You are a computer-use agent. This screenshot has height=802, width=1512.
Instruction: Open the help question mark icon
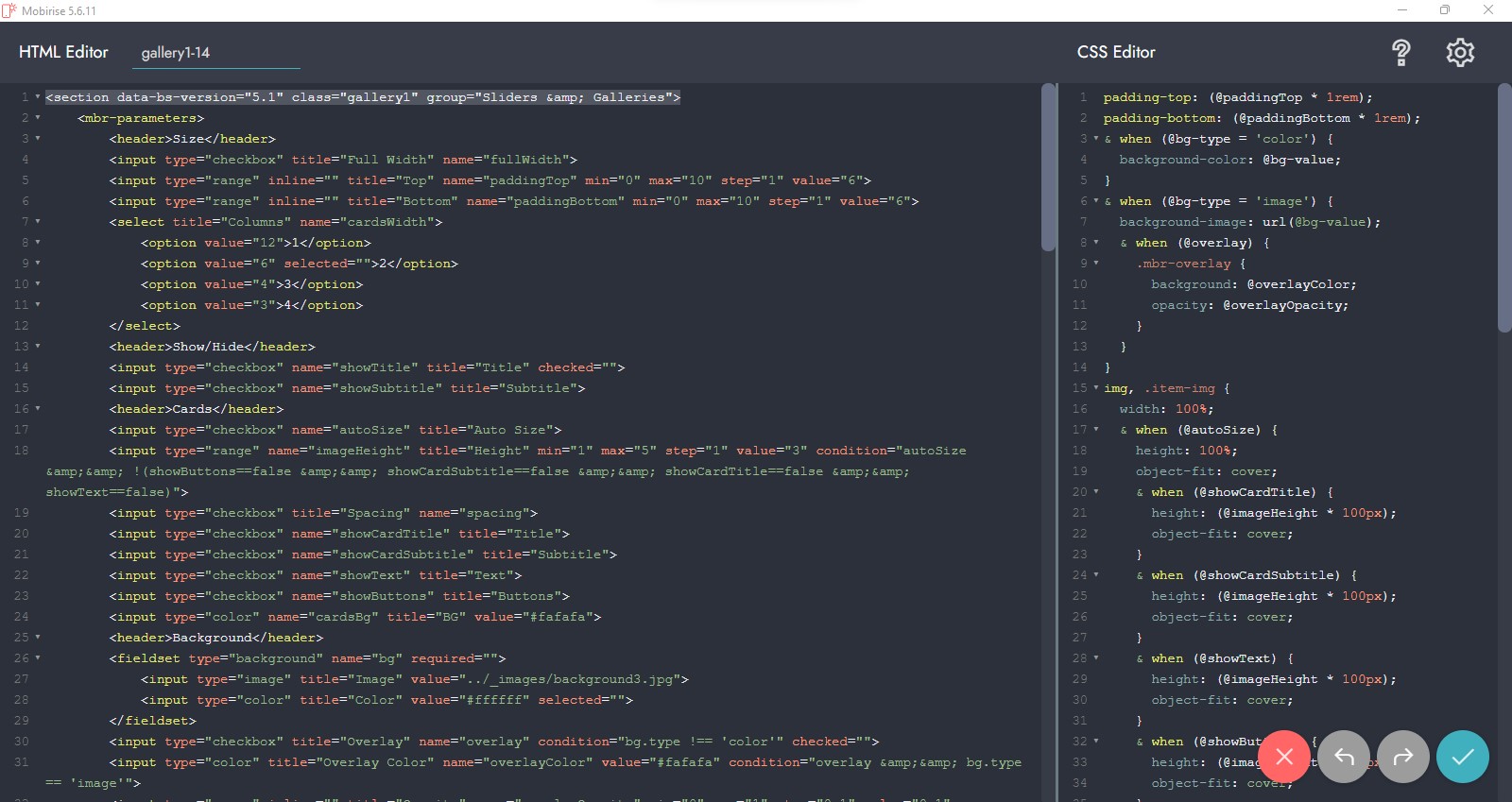pos(1401,53)
